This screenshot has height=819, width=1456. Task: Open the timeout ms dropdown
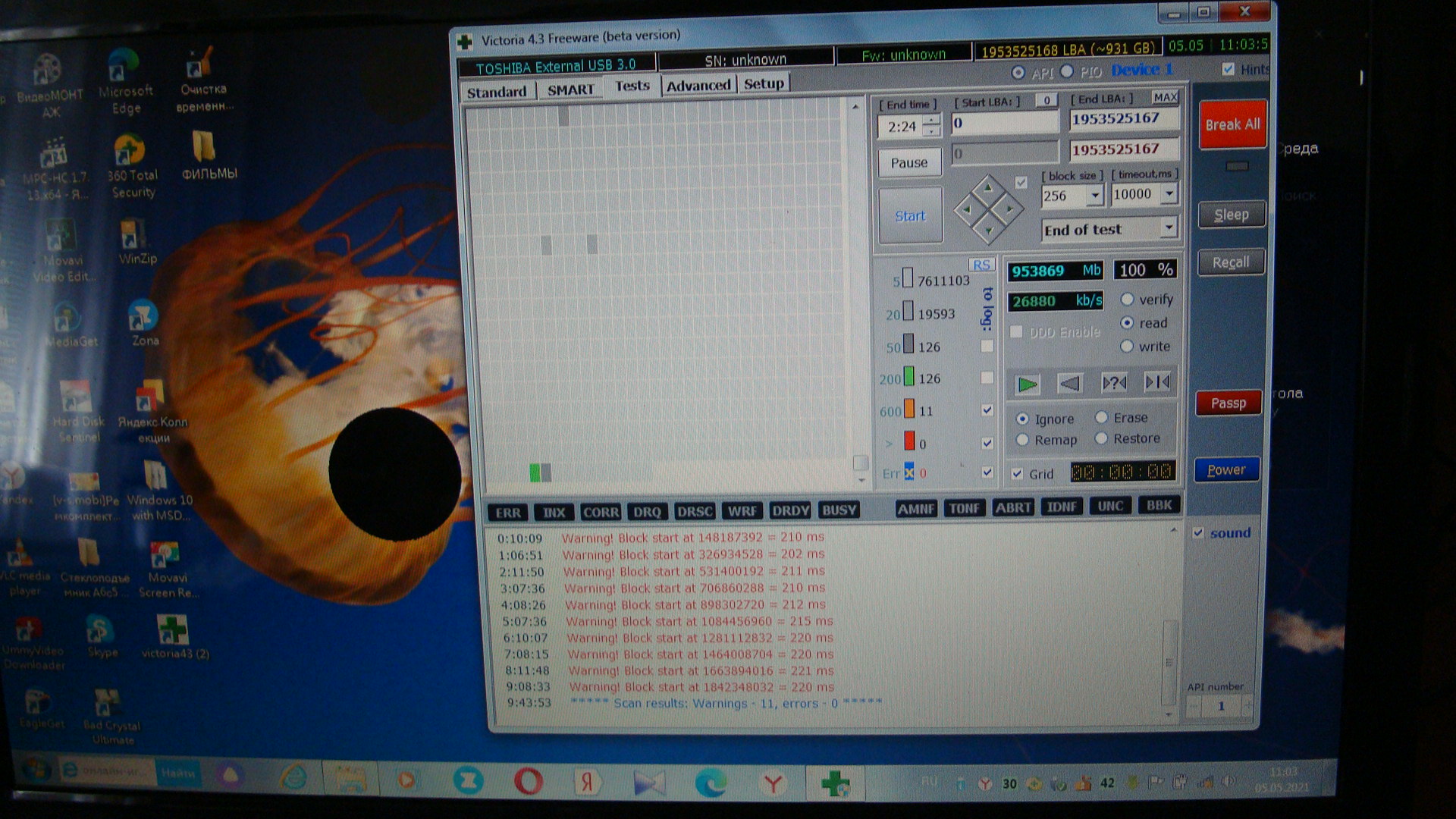1169,194
